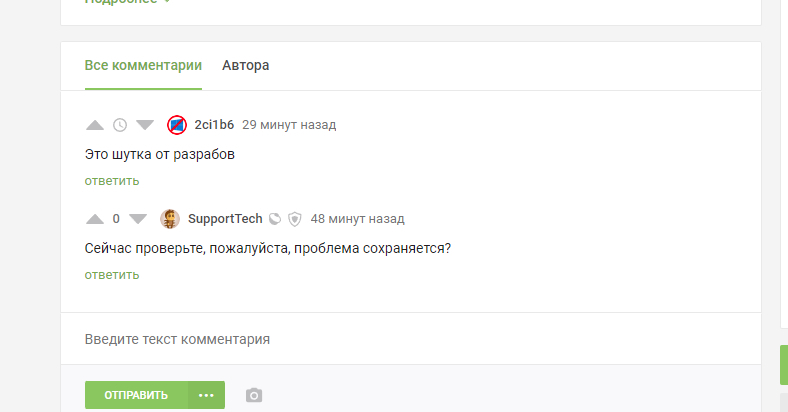Click the round badge next to SupportTech
Screen dimensions: 788x412
275,219
